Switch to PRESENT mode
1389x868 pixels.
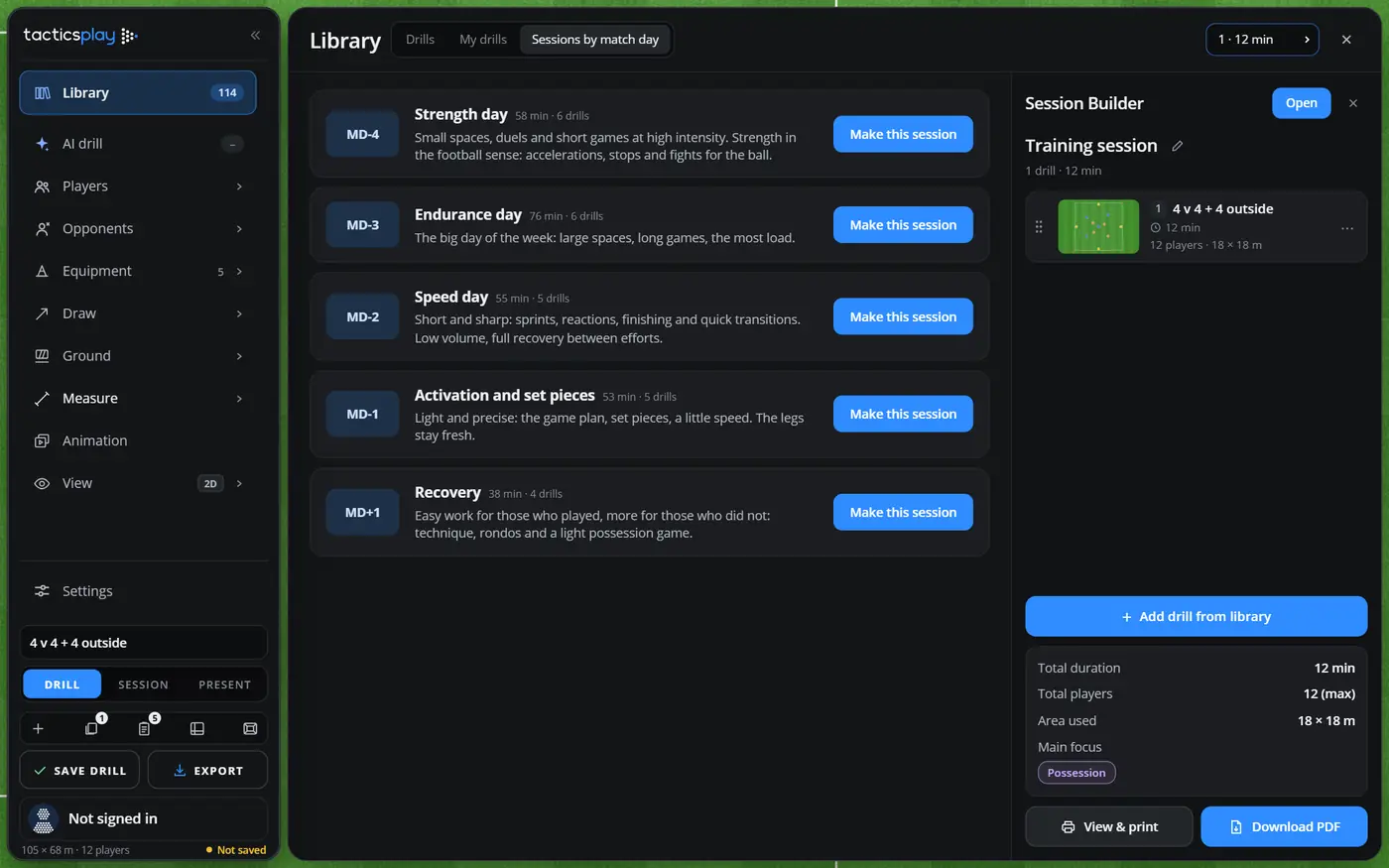(x=224, y=684)
